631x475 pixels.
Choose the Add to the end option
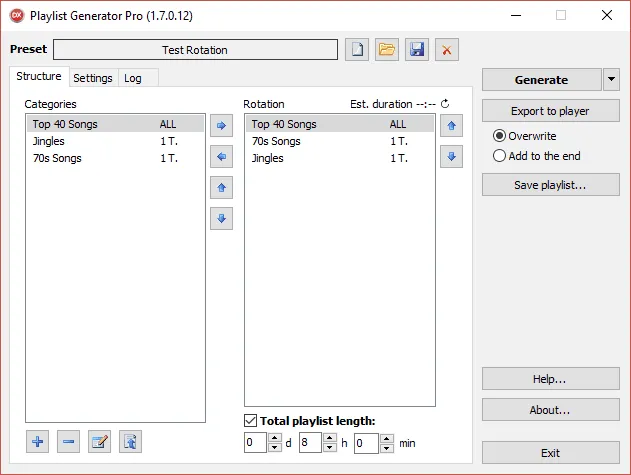pos(500,156)
